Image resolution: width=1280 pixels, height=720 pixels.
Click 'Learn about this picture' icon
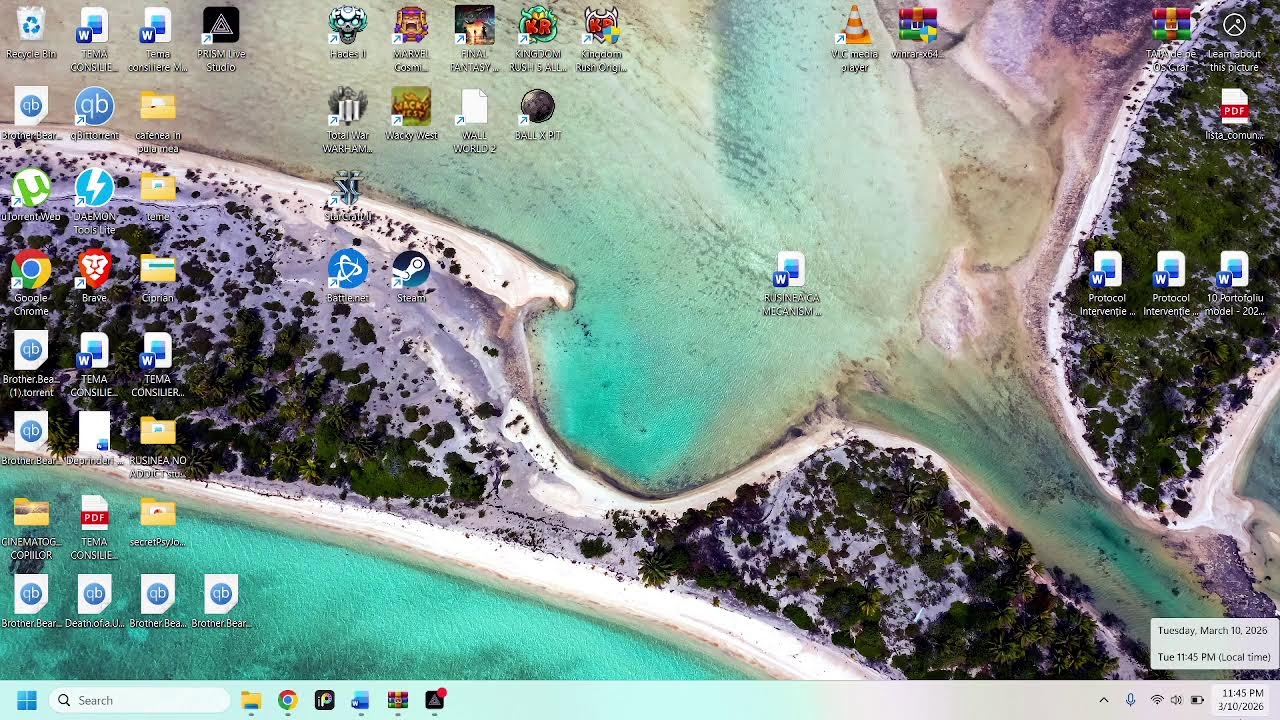click(1235, 39)
